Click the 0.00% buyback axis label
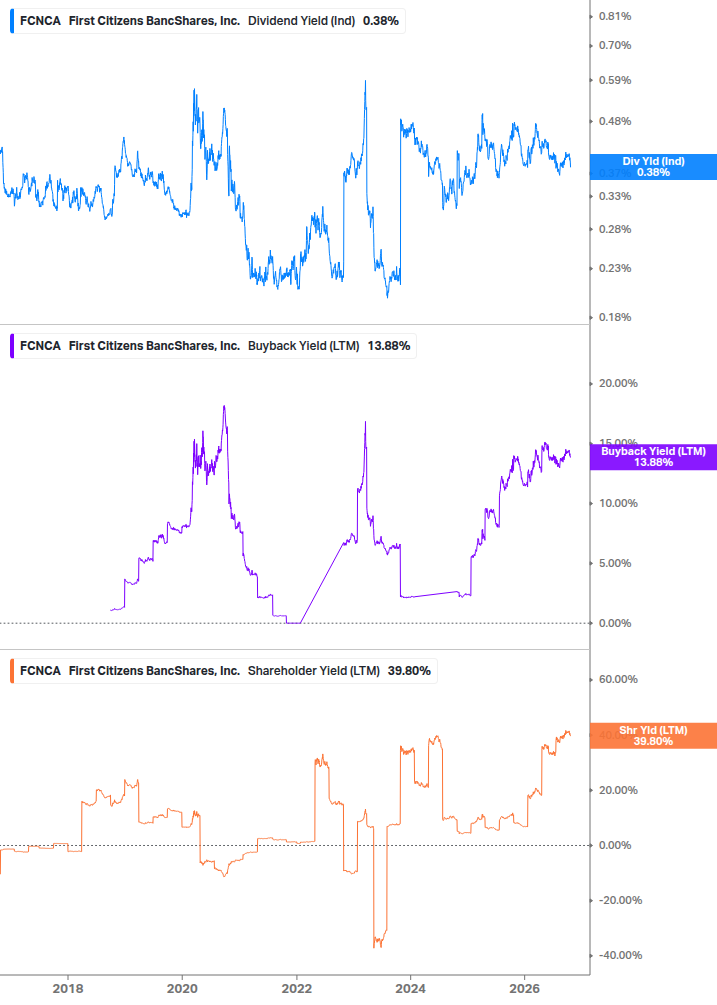The width and height of the screenshot is (717, 1005). (x=615, y=623)
